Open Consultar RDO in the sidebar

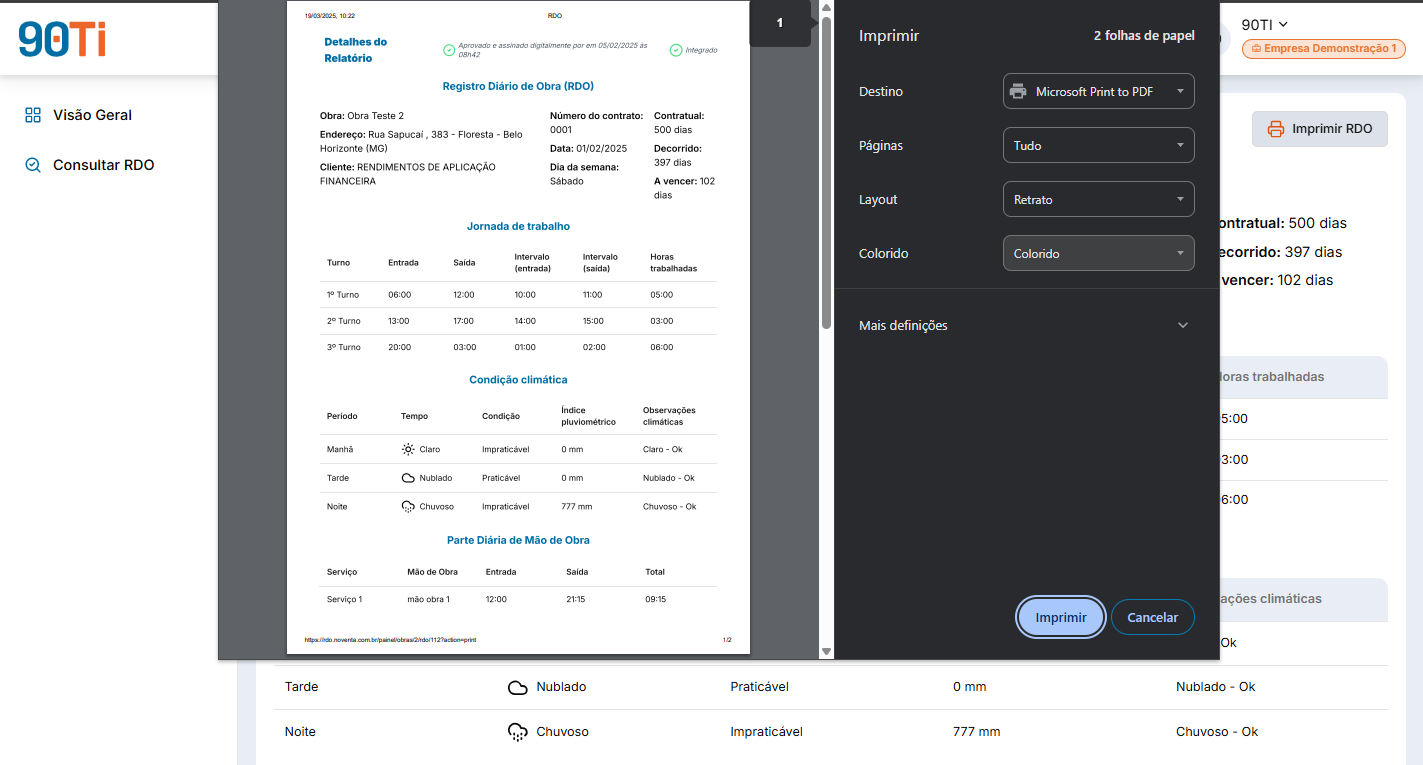(x=103, y=165)
